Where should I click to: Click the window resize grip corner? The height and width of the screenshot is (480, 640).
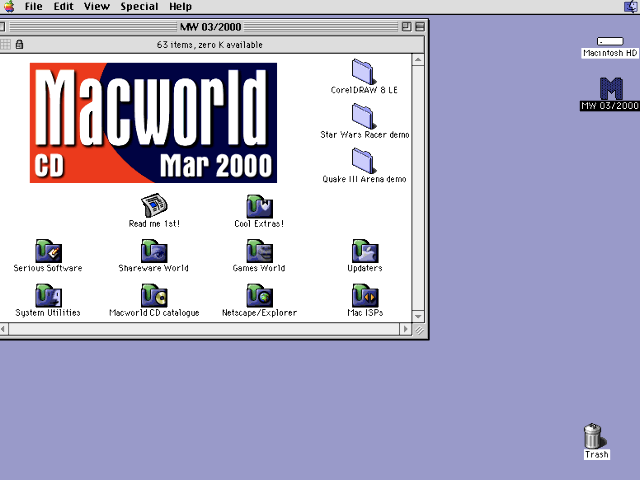[x=419, y=330]
